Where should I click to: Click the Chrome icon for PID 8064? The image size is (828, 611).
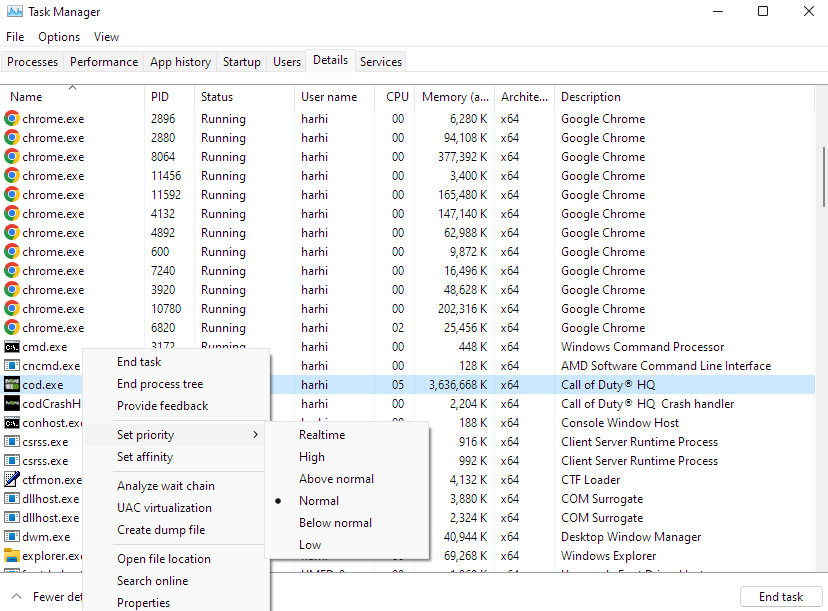click(x=12, y=157)
